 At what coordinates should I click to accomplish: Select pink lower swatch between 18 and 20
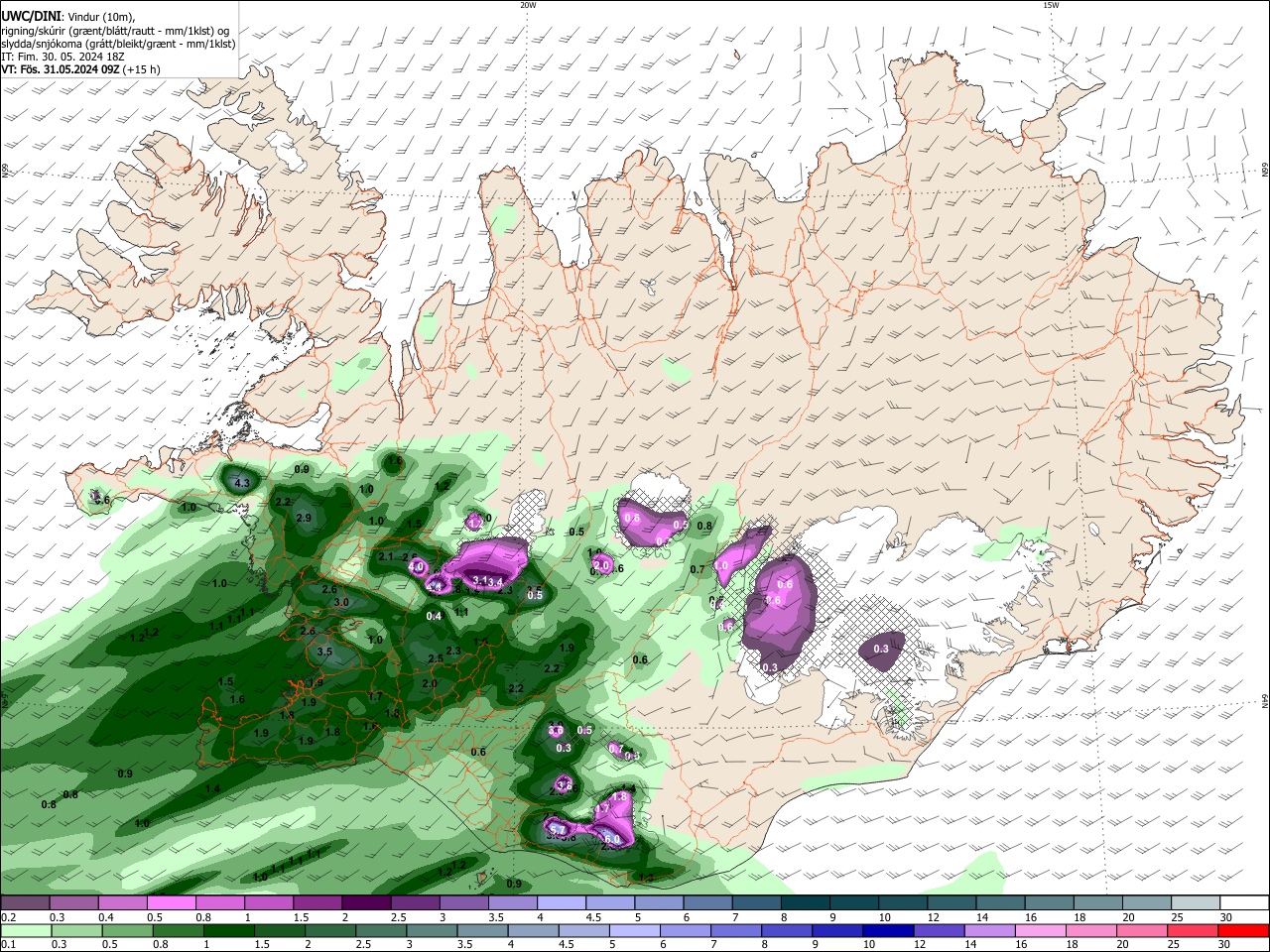click(x=1089, y=930)
